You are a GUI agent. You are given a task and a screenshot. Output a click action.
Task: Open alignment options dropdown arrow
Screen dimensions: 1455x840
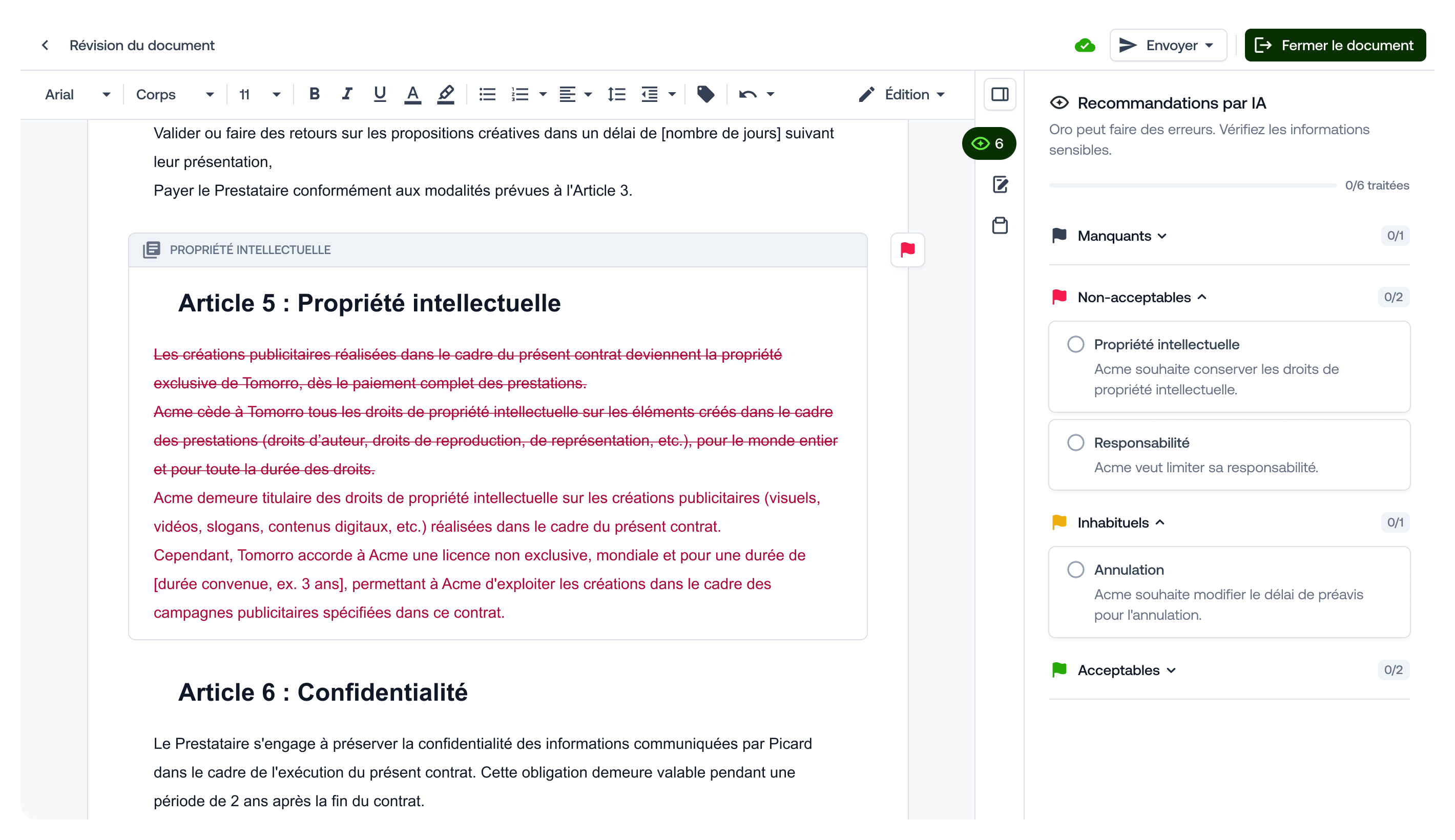pyautogui.click(x=588, y=94)
